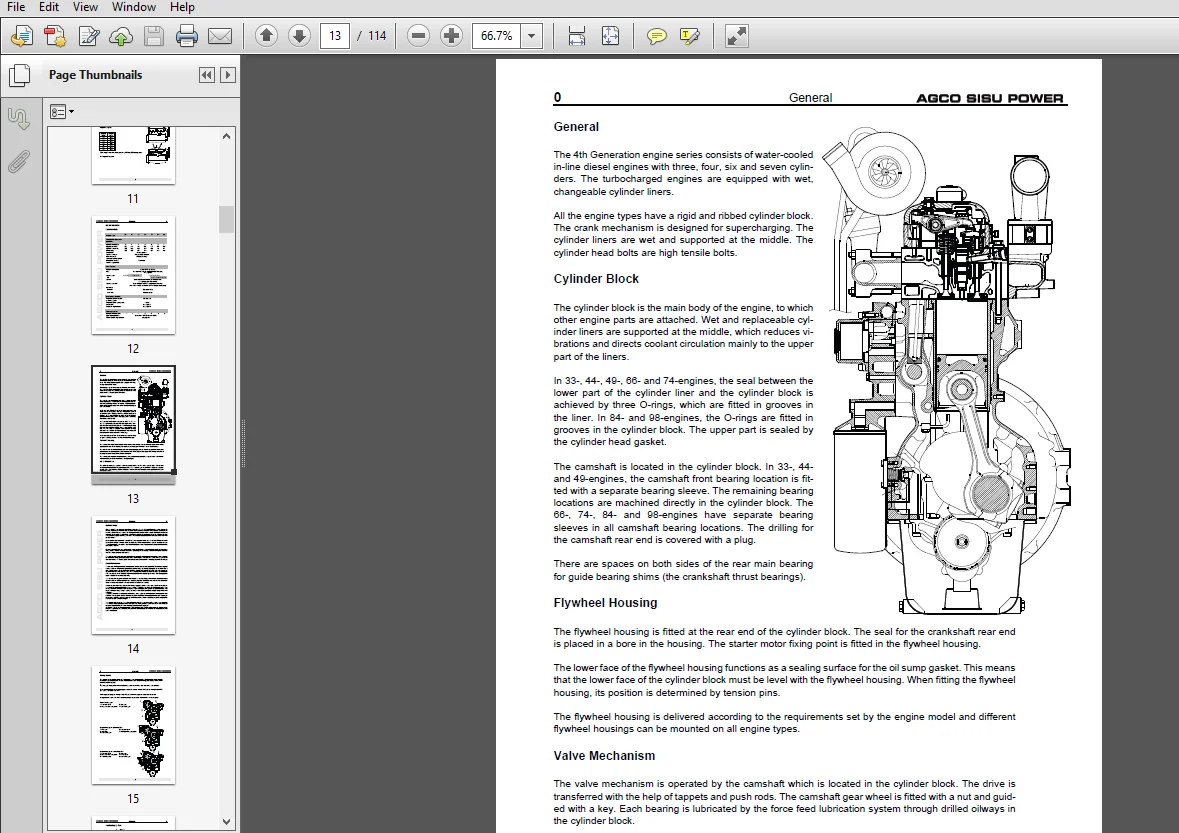Screen dimensions: 1179x833
Task: Click the 'Flywheel Housing' heading
Action: [x=605, y=603]
